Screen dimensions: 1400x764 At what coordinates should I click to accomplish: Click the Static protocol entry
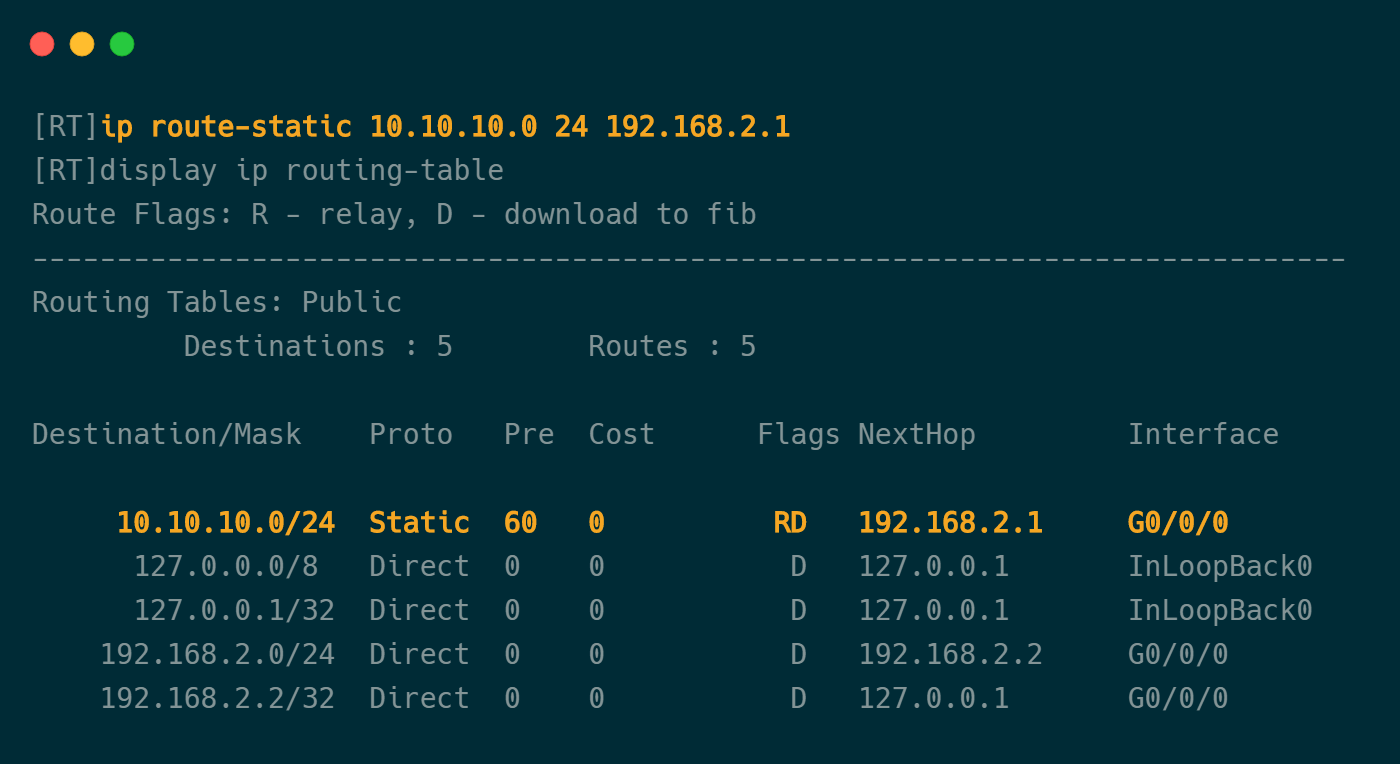tap(419, 523)
